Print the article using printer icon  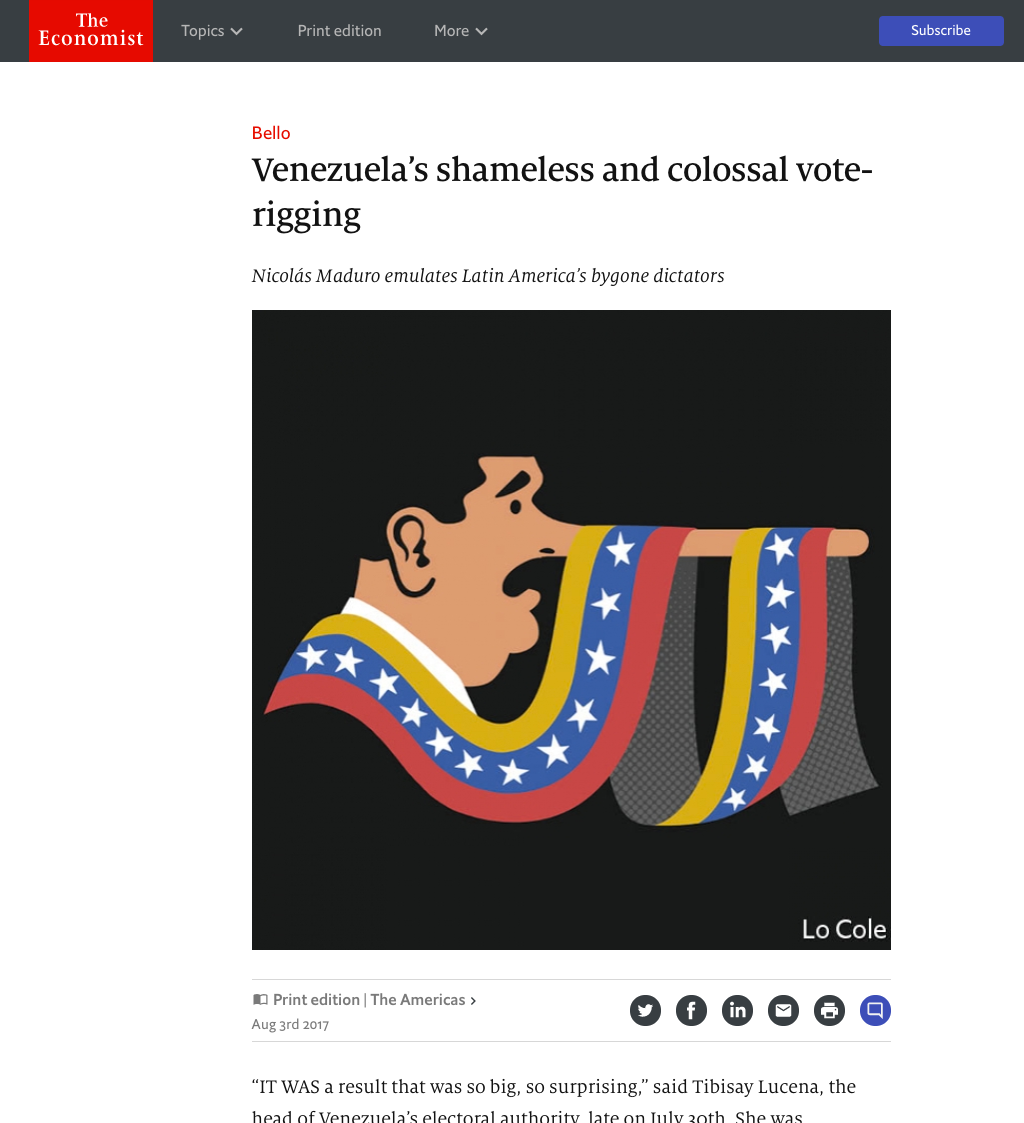click(829, 1011)
